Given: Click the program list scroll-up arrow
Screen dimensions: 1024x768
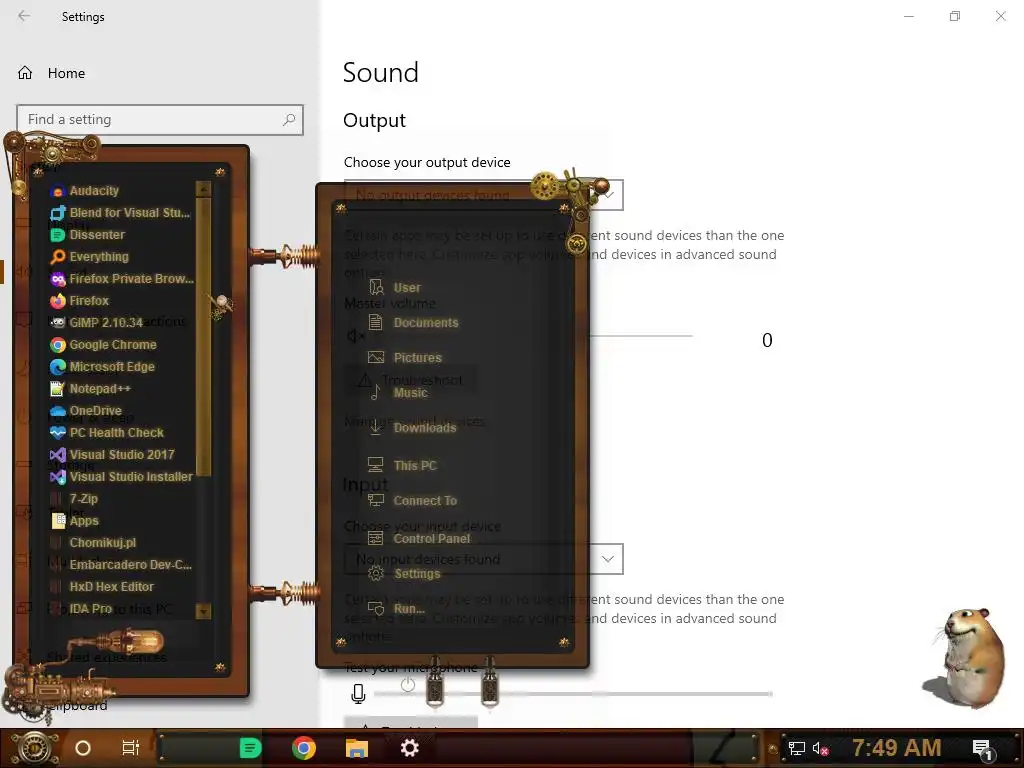Looking at the screenshot, I should (x=203, y=189).
